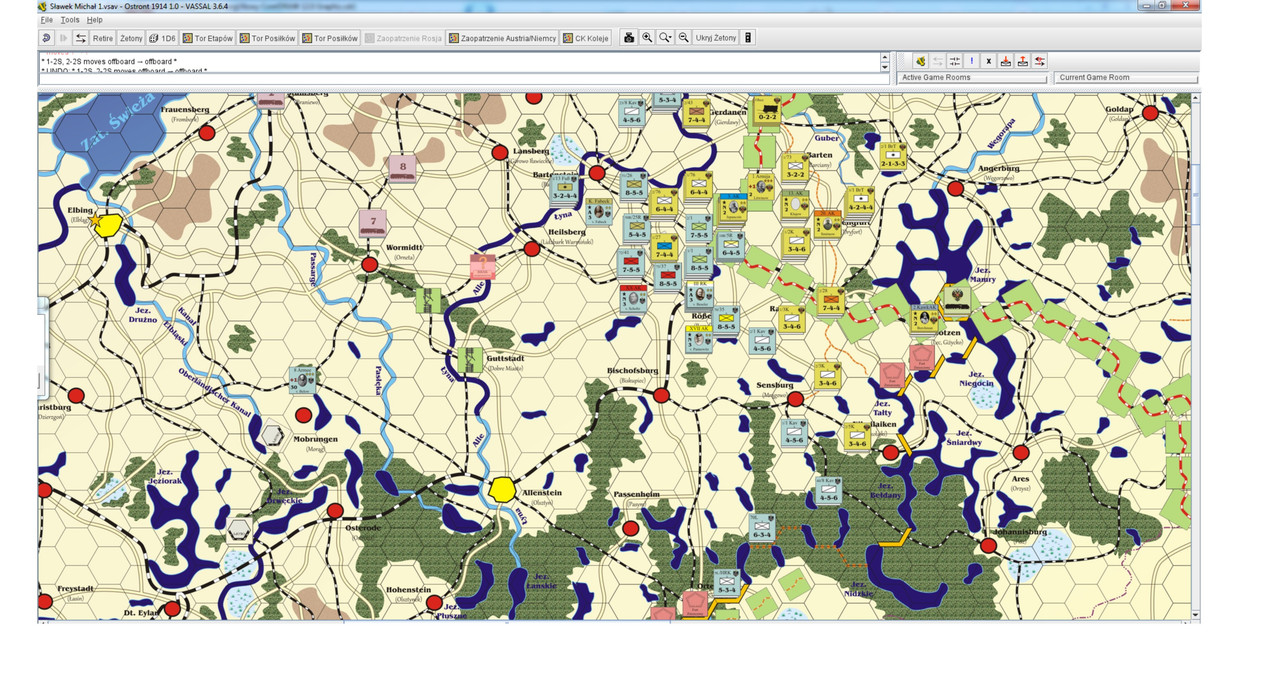This screenshot has width=1280, height=693.
Task: Click the red Hohenstein town marker
Action: pyautogui.click(x=434, y=603)
